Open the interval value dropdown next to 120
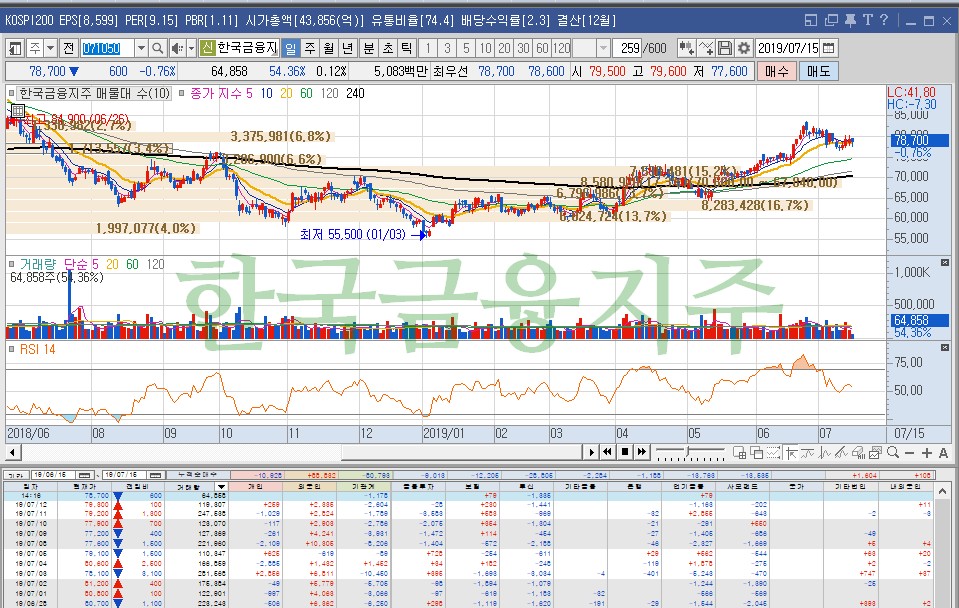959x608 pixels. [604, 48]
